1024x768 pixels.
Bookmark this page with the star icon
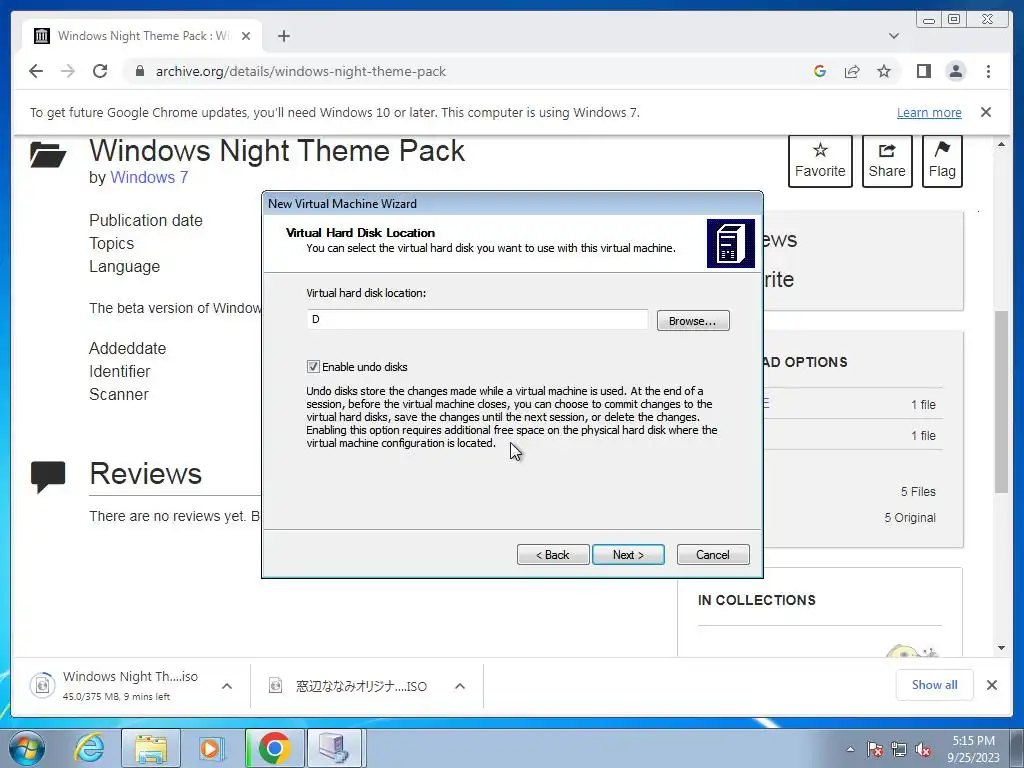884,71
